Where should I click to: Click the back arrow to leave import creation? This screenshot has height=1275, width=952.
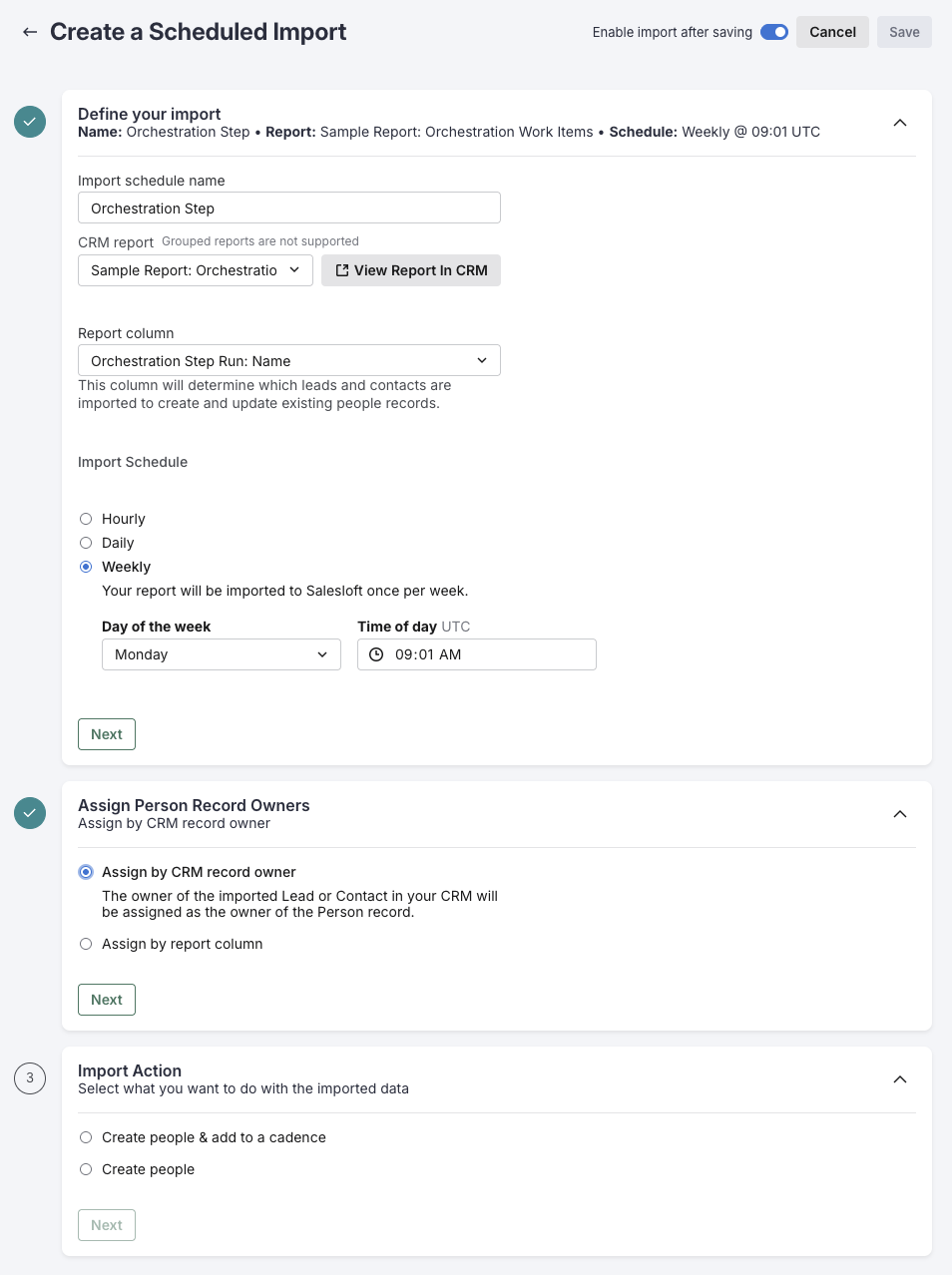coord(30,32)
